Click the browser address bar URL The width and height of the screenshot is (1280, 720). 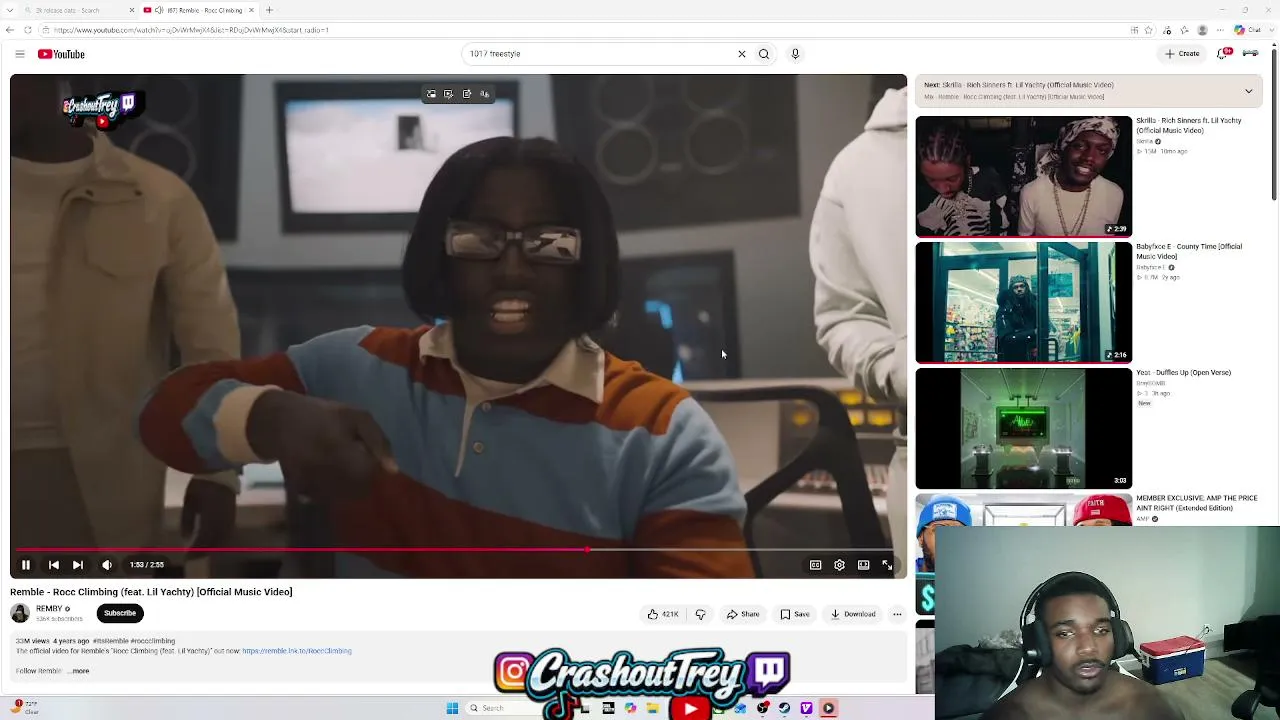191,30
